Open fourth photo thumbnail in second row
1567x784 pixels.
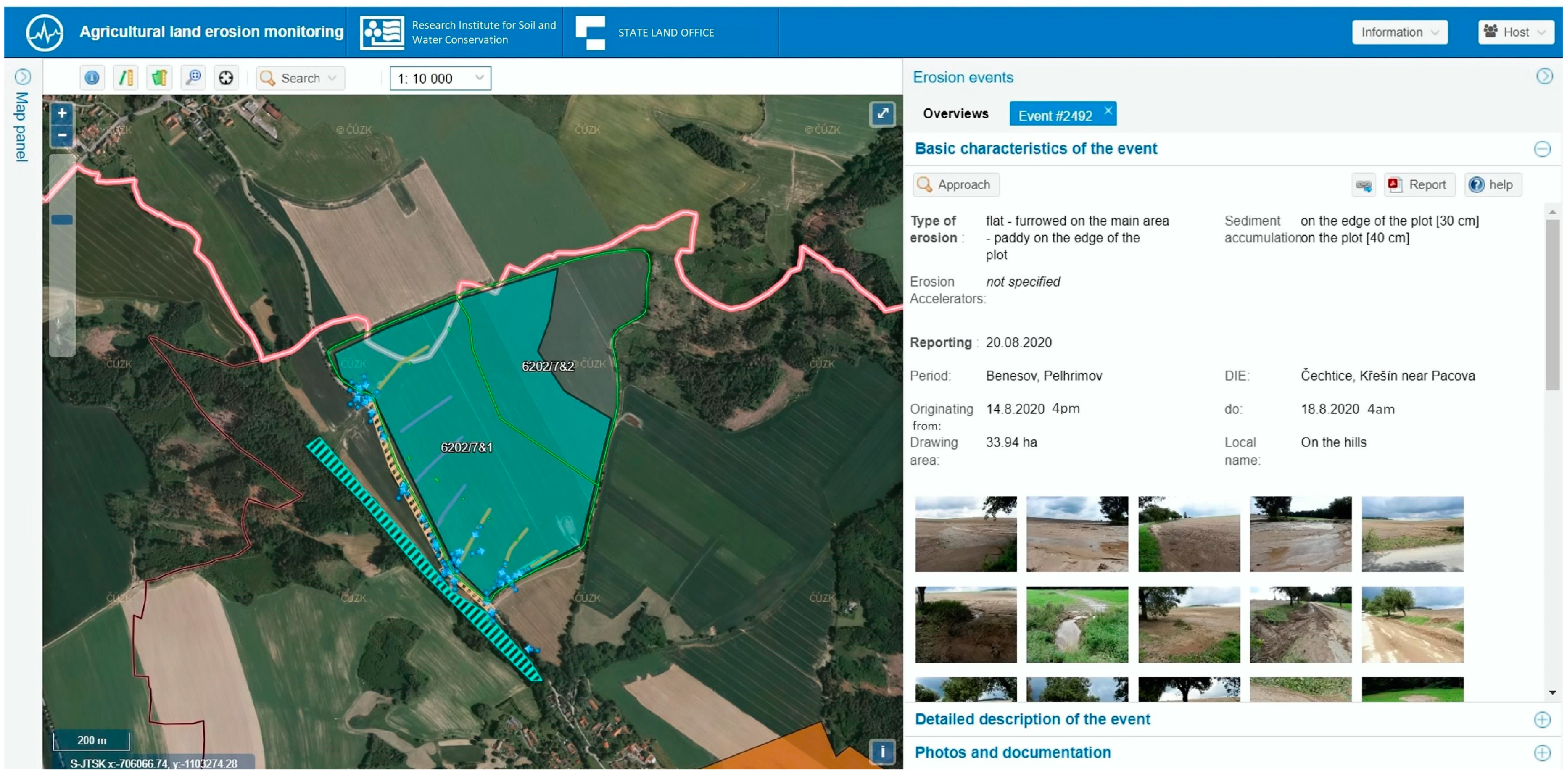1301,625
